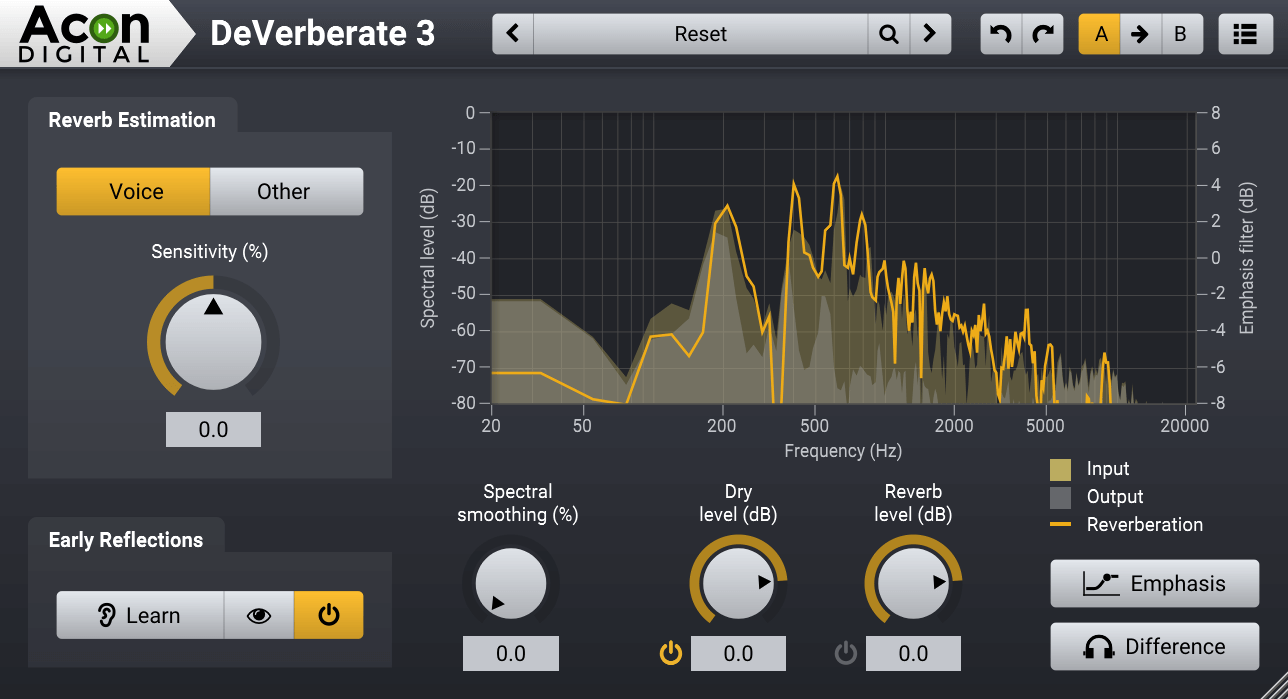The image size is (1288, 699).
Task: Toggle the Dry level power switch
Action: tap(670, 653)
